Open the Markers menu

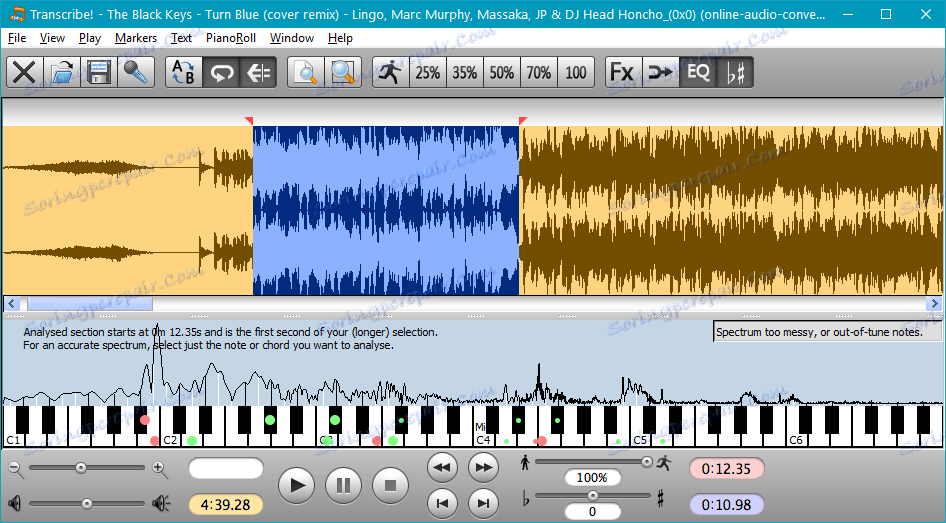point(135,38)
